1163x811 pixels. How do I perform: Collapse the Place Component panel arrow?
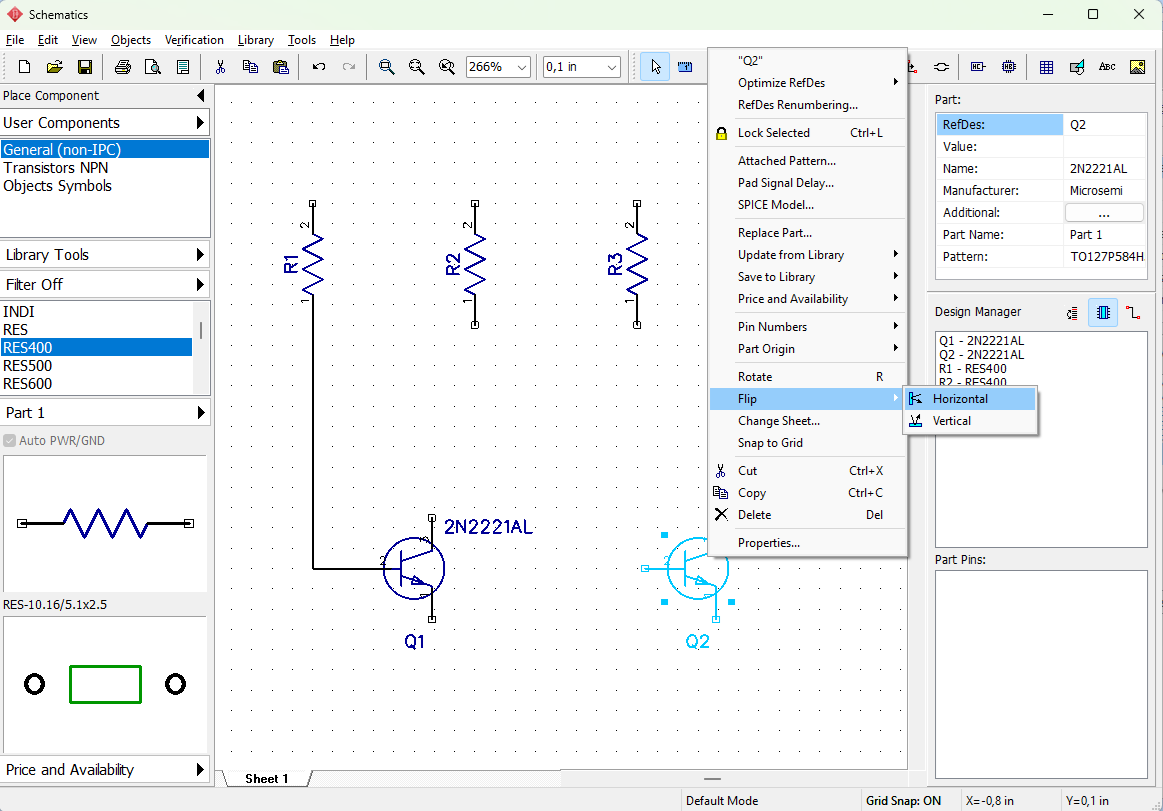200,96
